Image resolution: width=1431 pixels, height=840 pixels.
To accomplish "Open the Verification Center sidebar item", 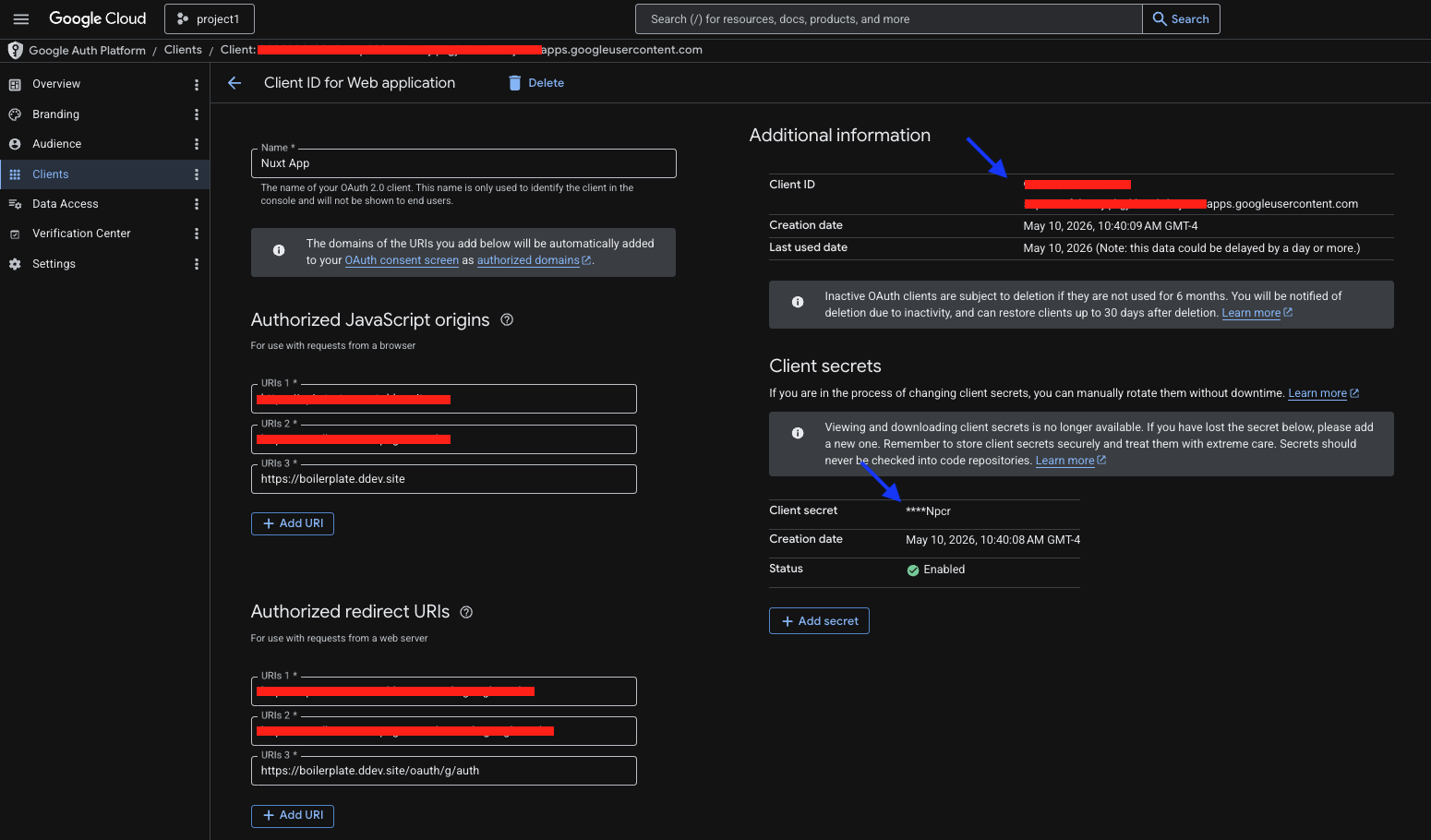I will click(x=81, y=234).
